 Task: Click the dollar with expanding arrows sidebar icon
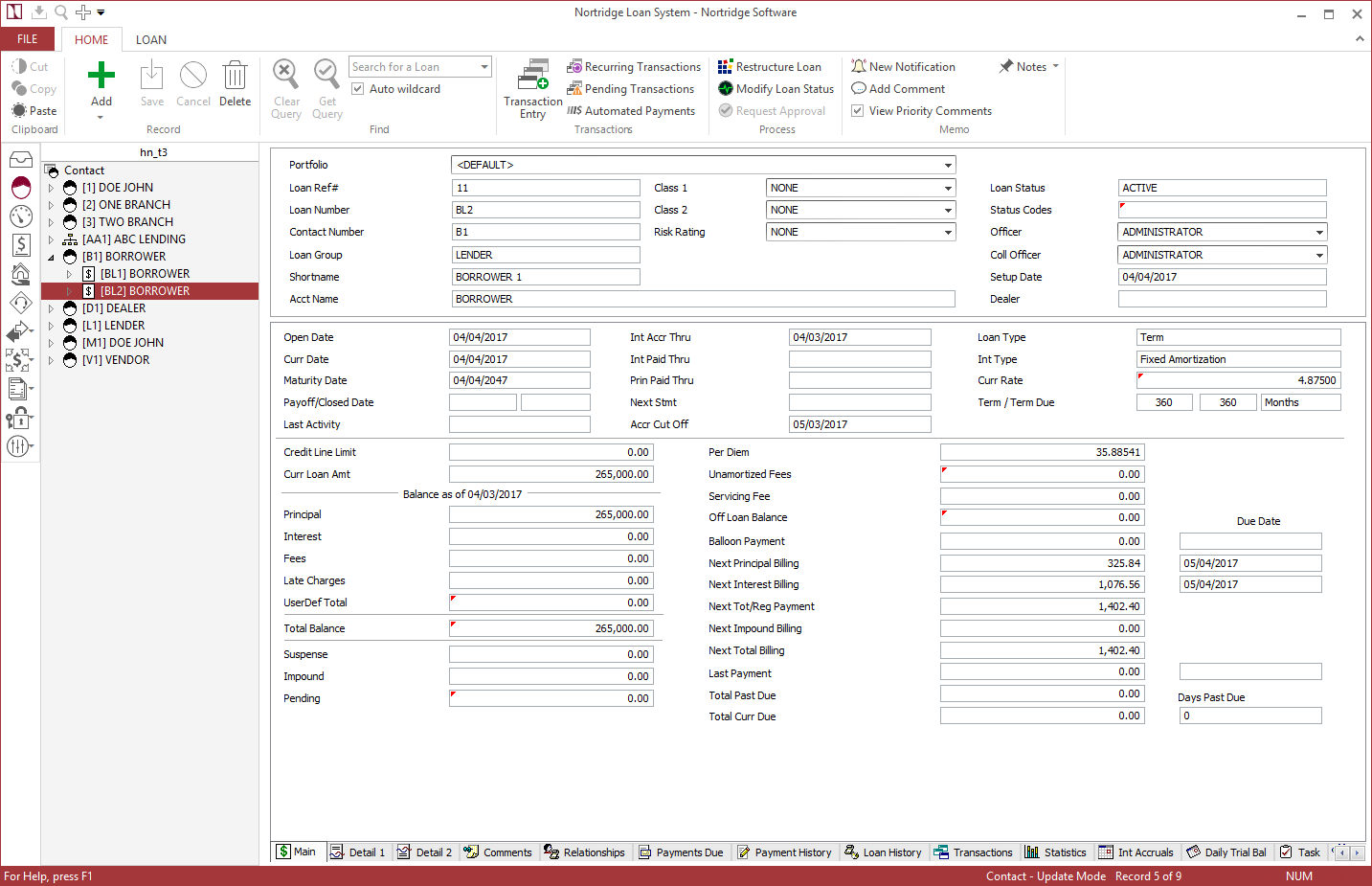pyautogui.click(x=20, y=360)
